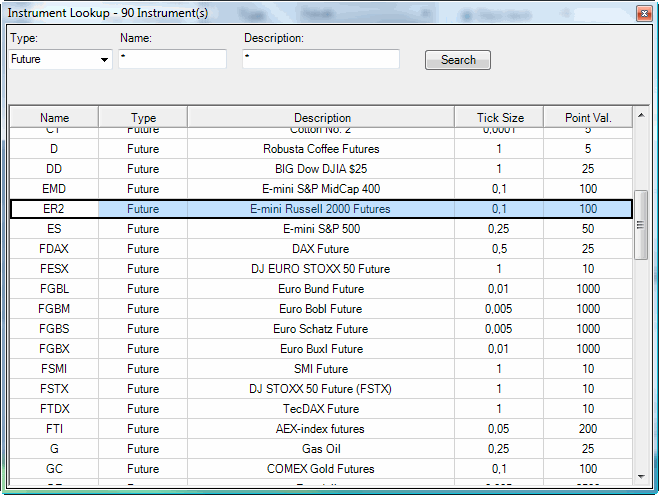Select the GC COMEX Gold Futures row

coord(321,469)
